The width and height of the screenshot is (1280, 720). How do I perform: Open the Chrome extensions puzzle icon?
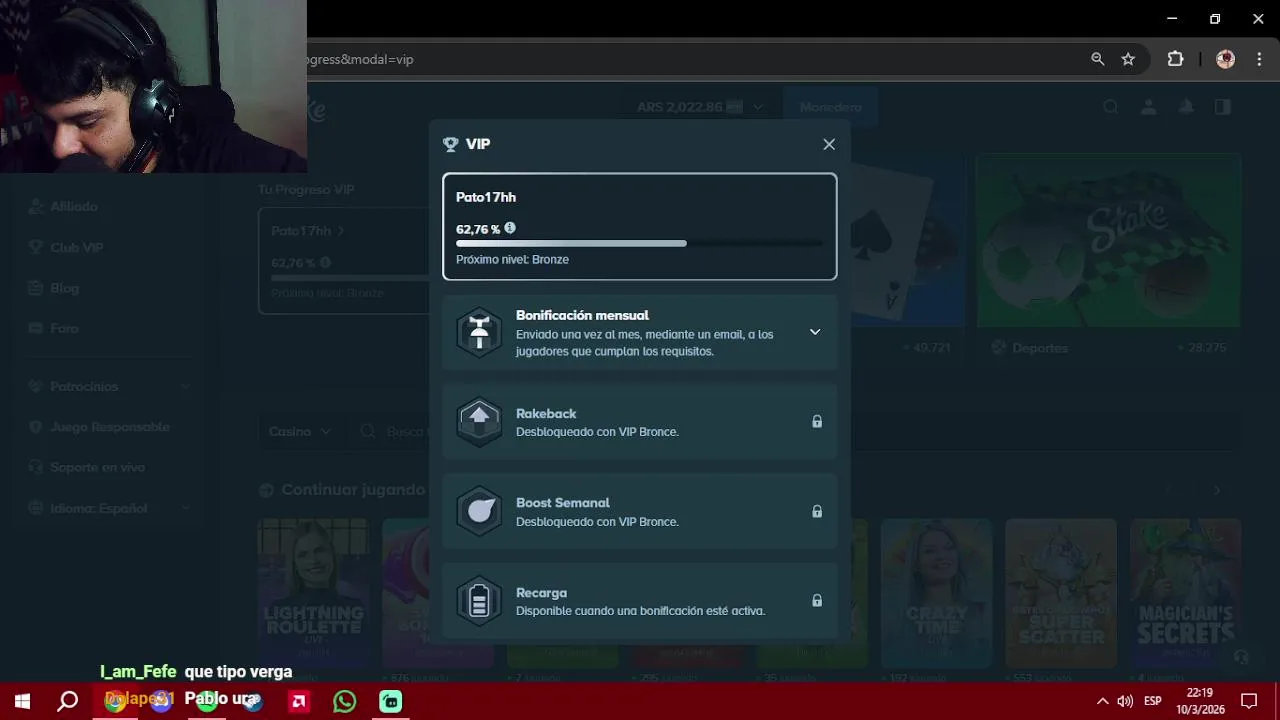pyautogui.click(x=1176, y=59)
